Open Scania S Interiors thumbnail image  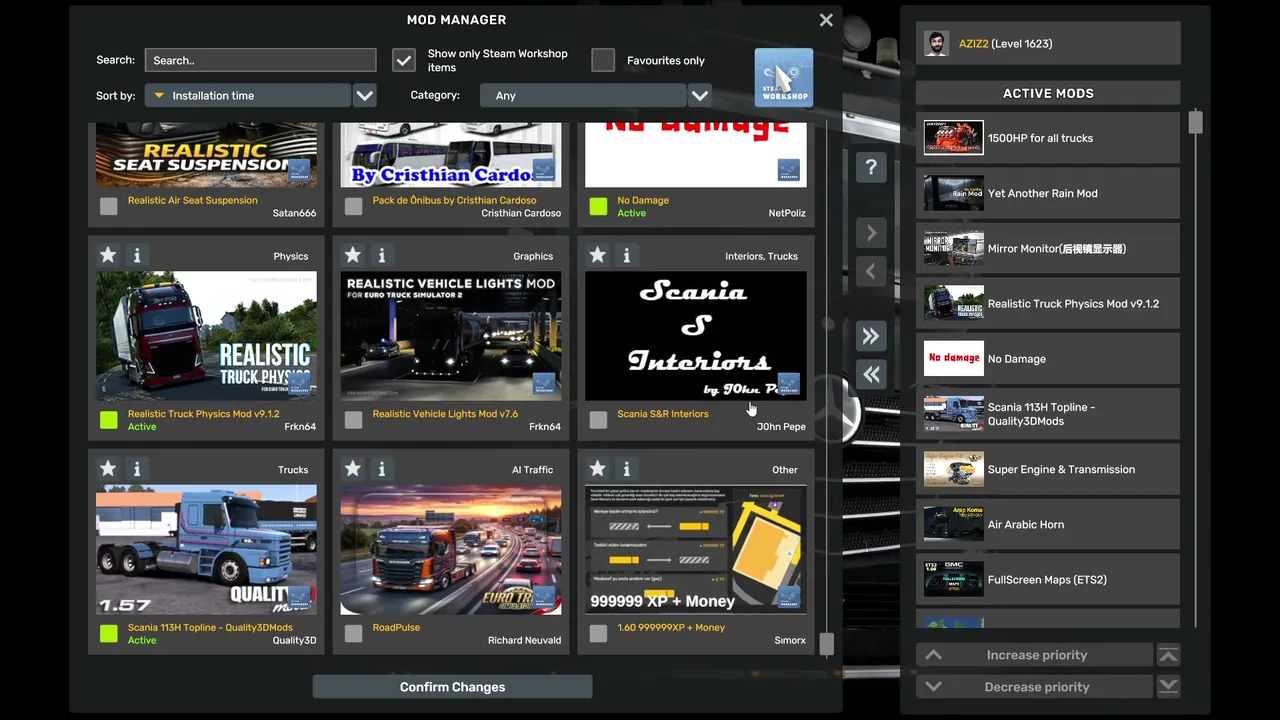(695, 336)
